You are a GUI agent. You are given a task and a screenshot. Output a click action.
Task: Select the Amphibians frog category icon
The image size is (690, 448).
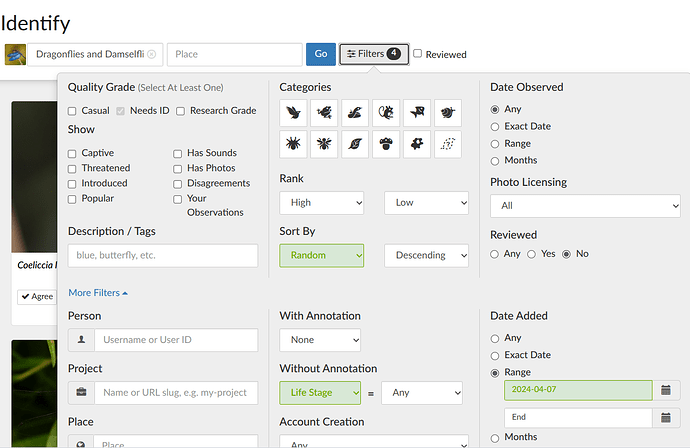point(324,113)
